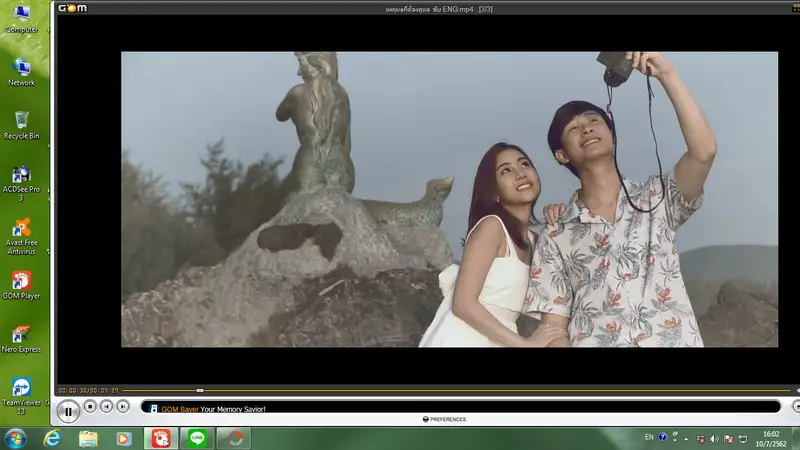Open the Network desktop icon
The image size is (800, 450).
pos(21,72)
